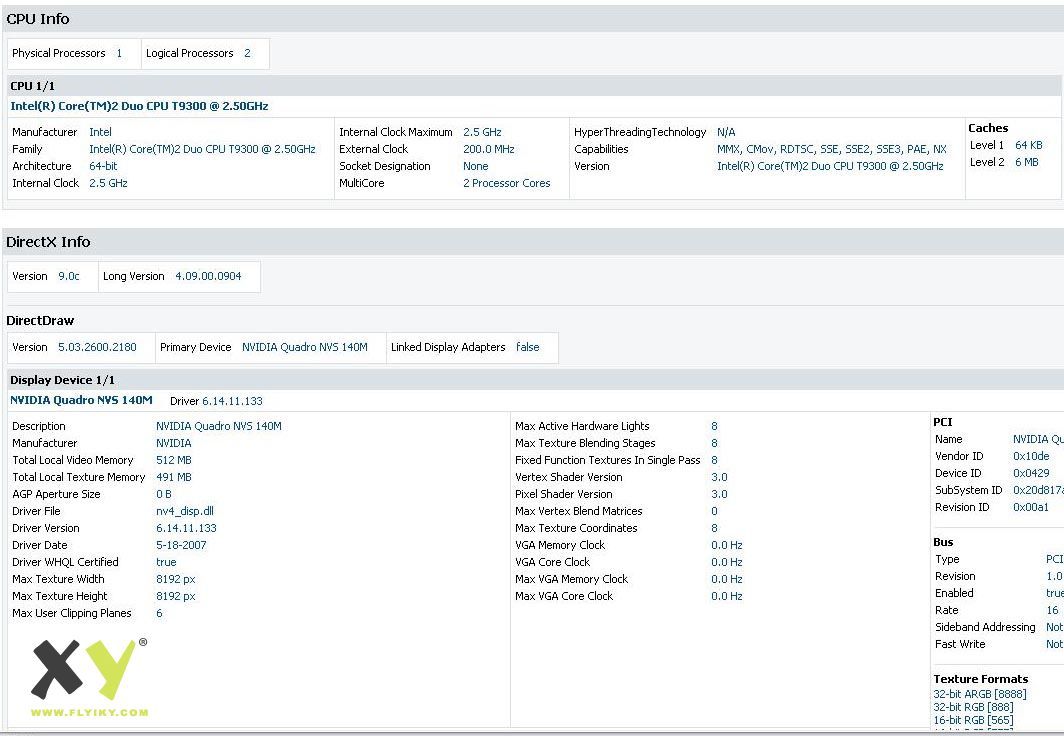Select the Max Texture Width value
This screenshot has height=736, width=1064.
coord(176,579)
